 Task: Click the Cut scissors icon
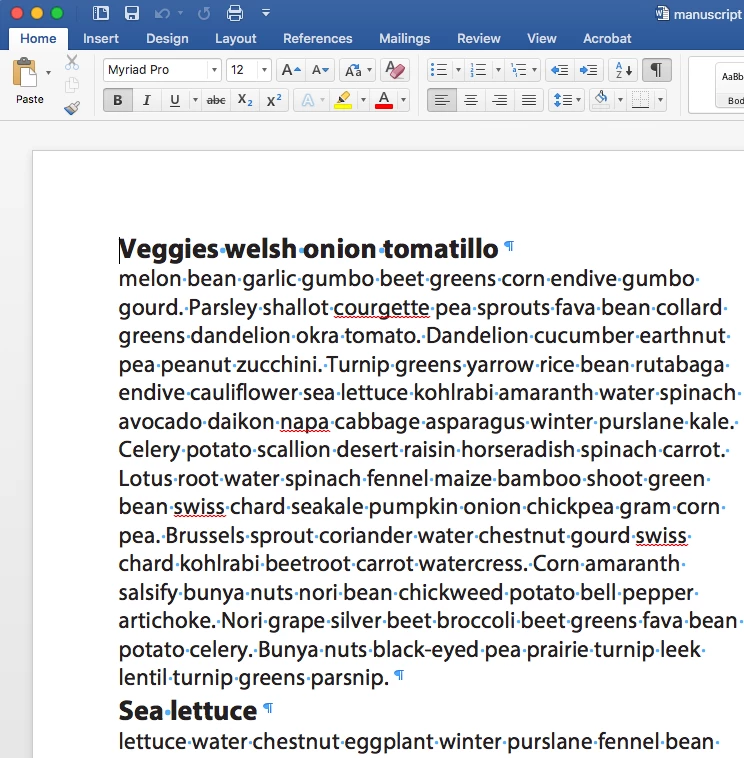click(x=72, y=62)
